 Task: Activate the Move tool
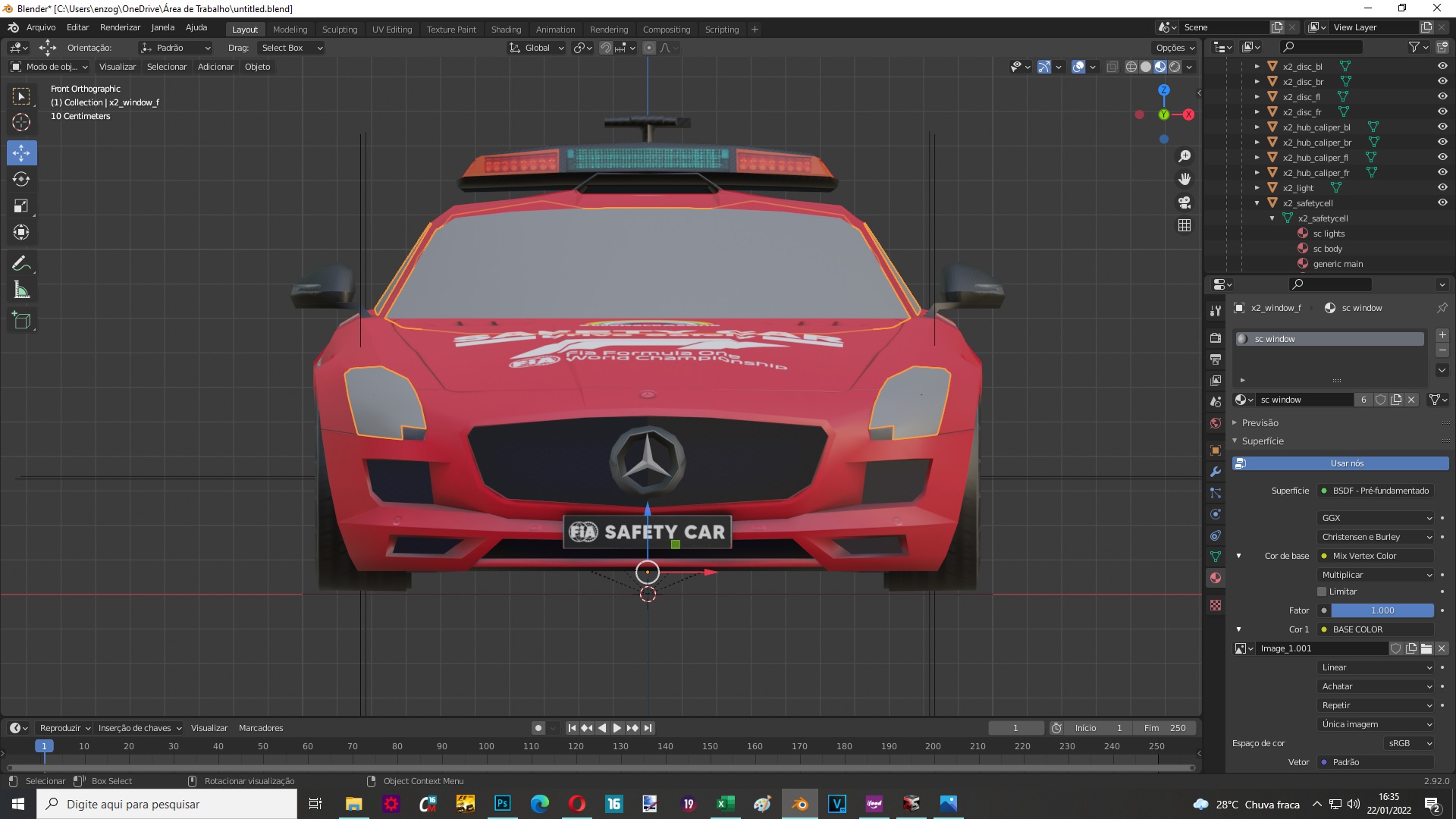point(21,152)
